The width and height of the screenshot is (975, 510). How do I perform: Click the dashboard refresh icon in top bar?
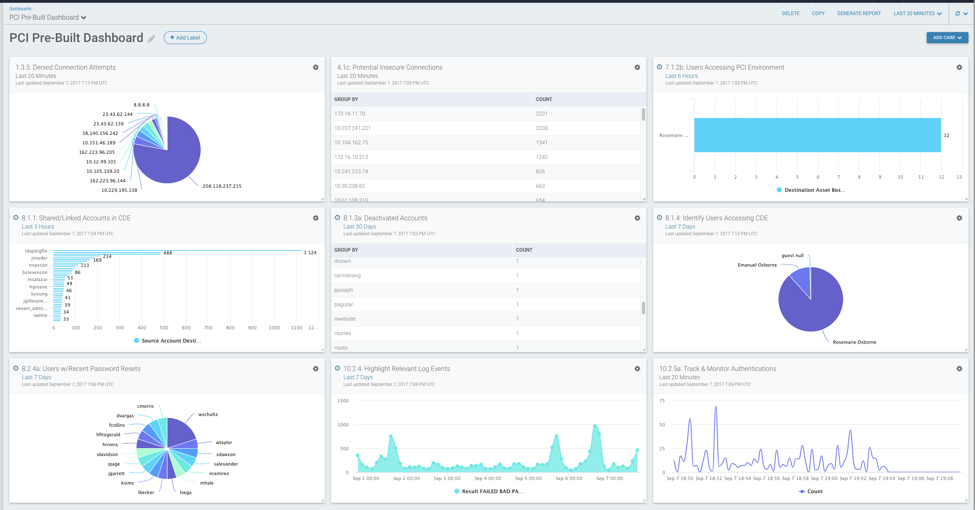957,14
